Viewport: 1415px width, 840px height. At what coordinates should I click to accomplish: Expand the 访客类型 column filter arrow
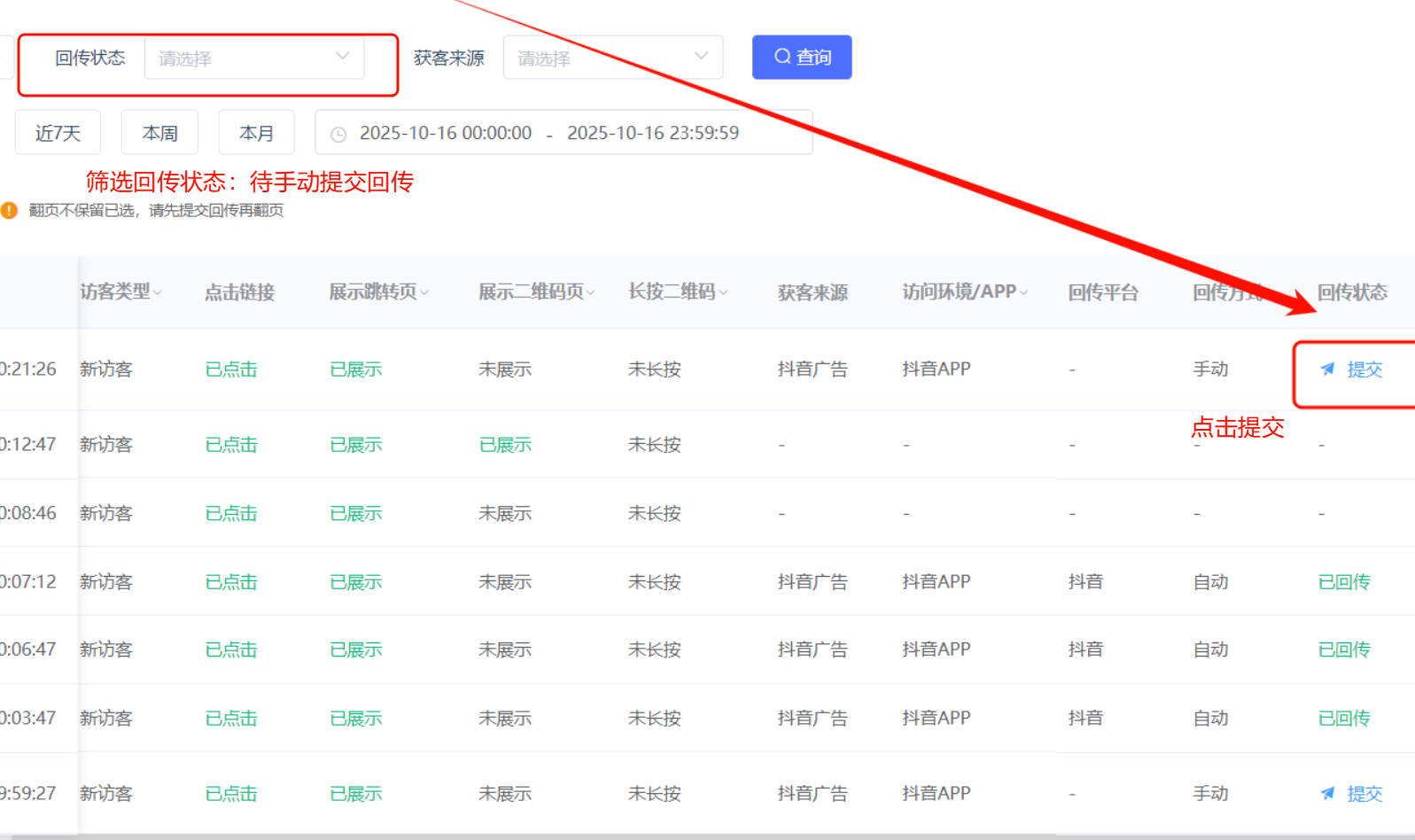pyautogui.click(x=158, y=292)
